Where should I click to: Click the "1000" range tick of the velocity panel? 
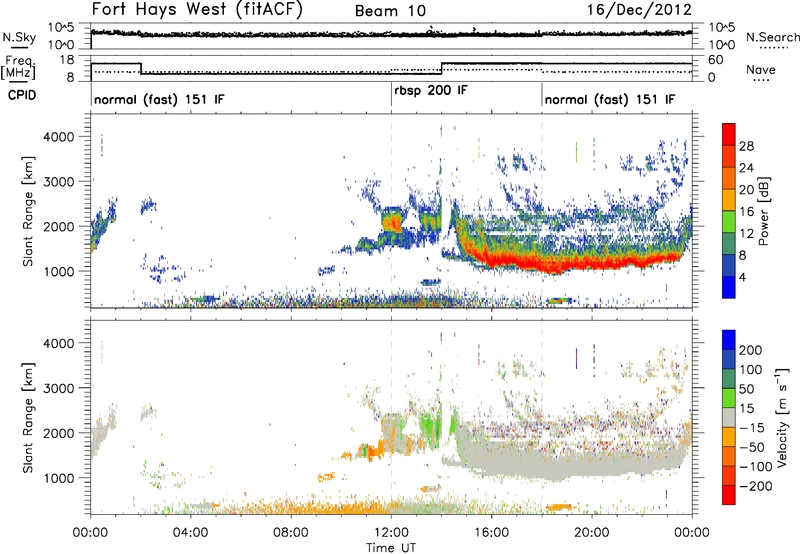point(59,478)
